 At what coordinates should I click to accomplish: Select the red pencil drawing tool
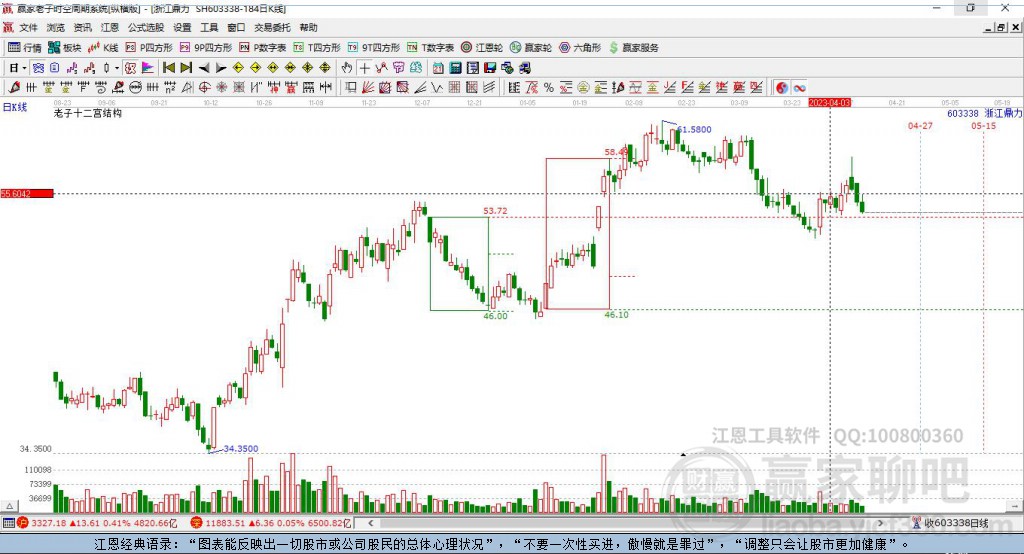(x=14, y=88)
